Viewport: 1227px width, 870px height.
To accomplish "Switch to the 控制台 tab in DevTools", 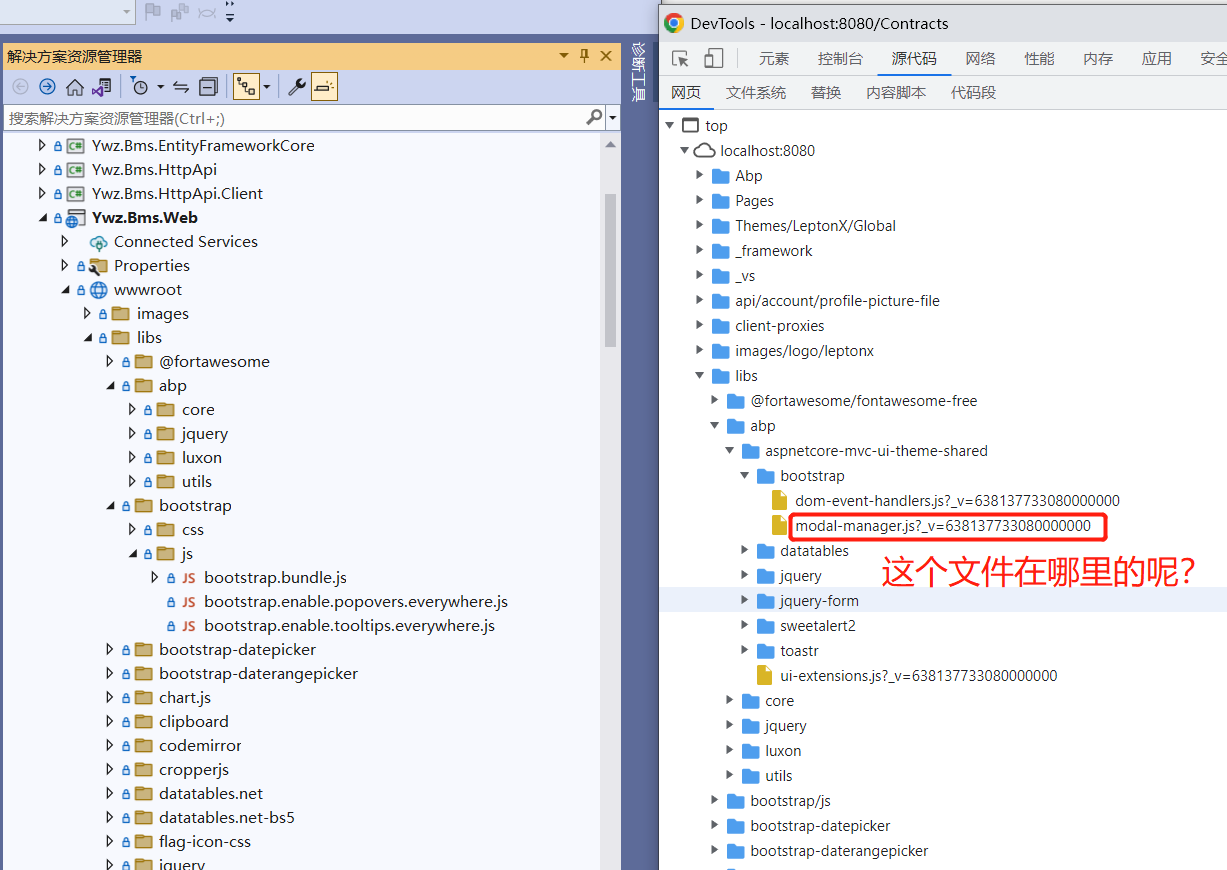I will pyautogui.click(x=839, y=58).
